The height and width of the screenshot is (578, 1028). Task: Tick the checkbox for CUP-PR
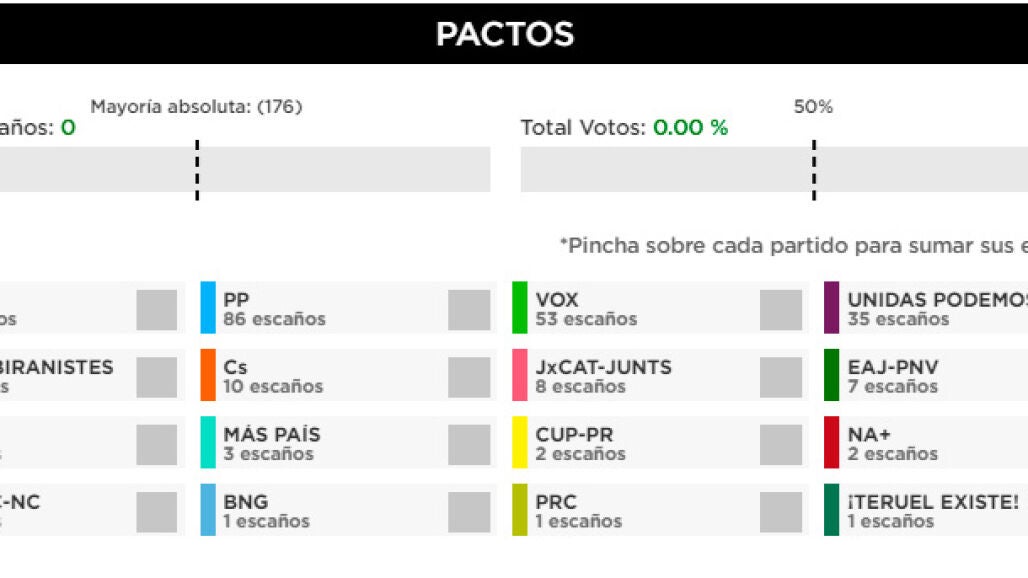781,444
